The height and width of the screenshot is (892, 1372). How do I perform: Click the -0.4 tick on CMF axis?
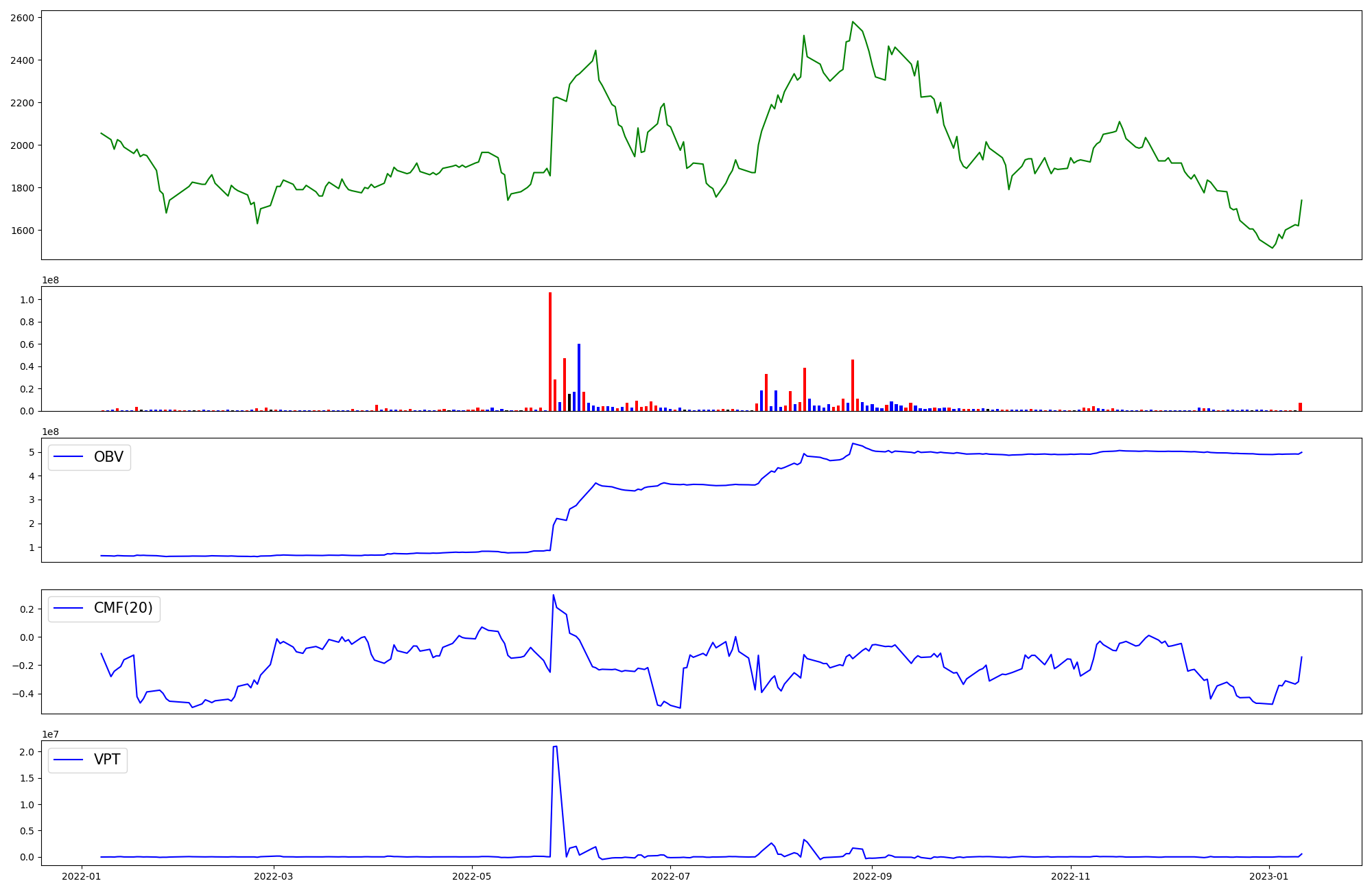click(22, 694)
